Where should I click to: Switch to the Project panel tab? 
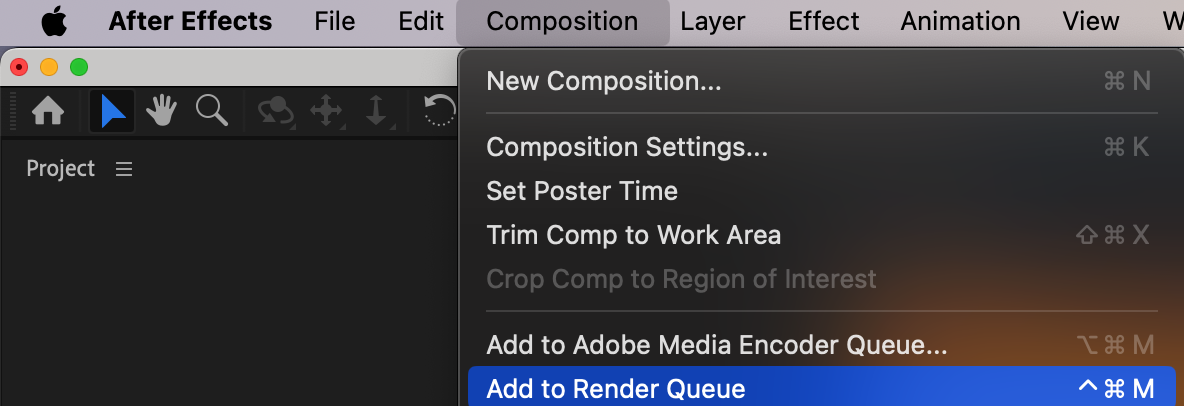click(x=60, y=169)
